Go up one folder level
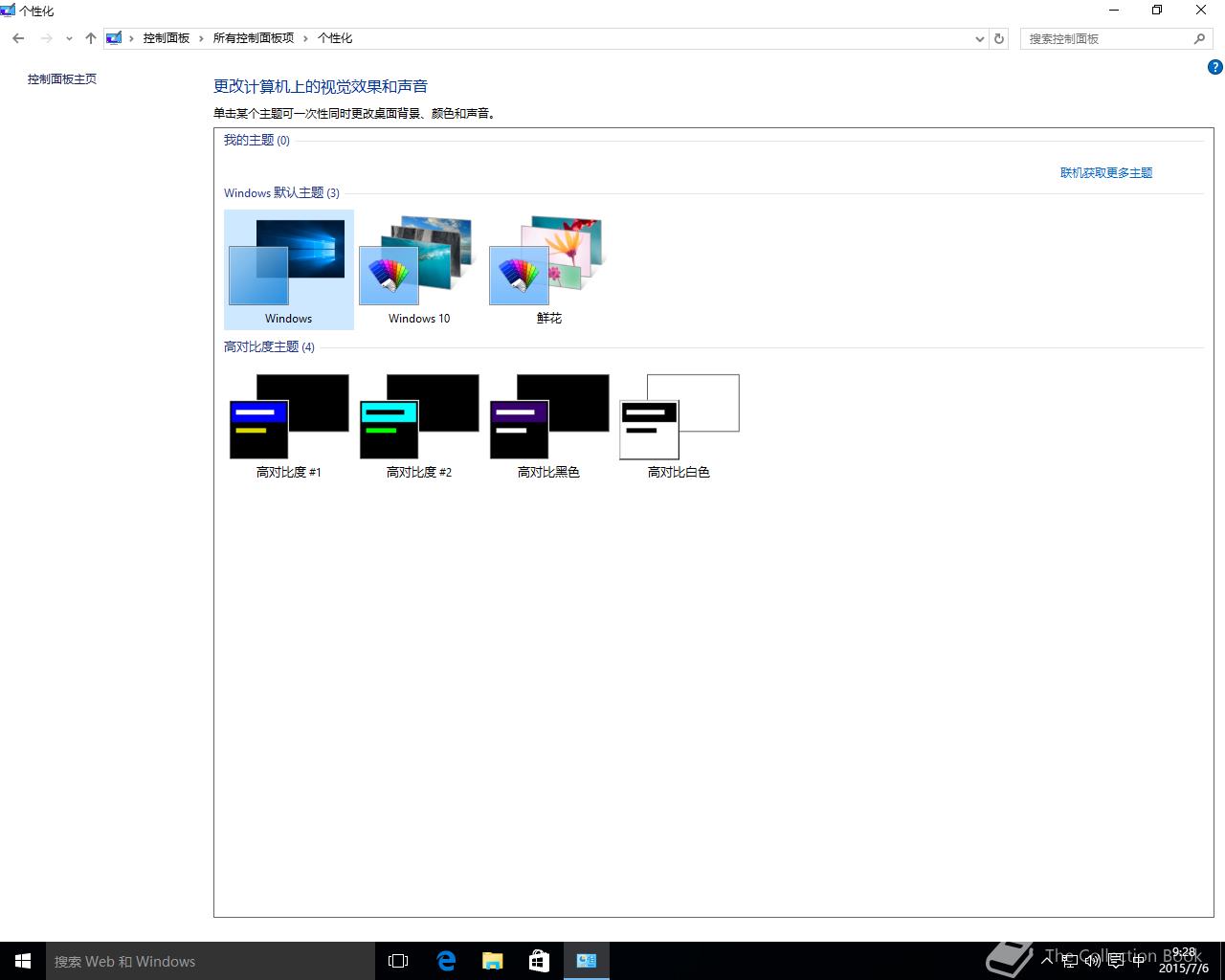Image resolution: width=1225 pixels, height=980 pixels. point(91,38)
